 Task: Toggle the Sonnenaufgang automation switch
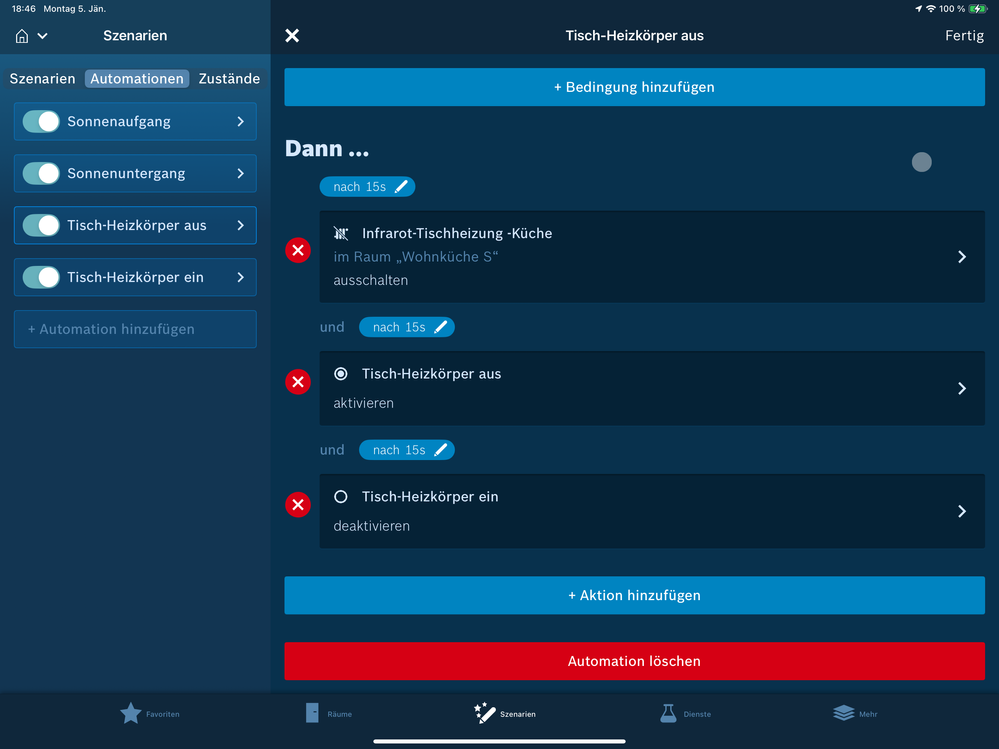pos(42,122)
